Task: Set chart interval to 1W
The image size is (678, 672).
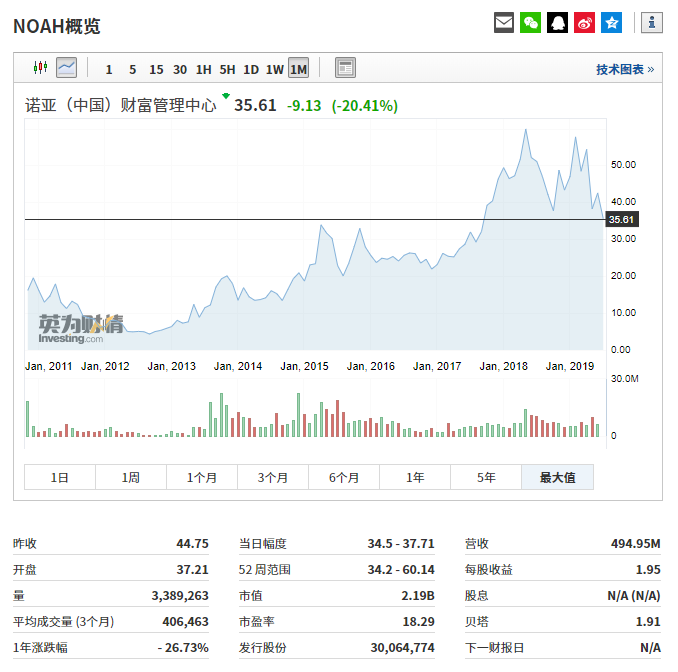Action: coord(274,69)
